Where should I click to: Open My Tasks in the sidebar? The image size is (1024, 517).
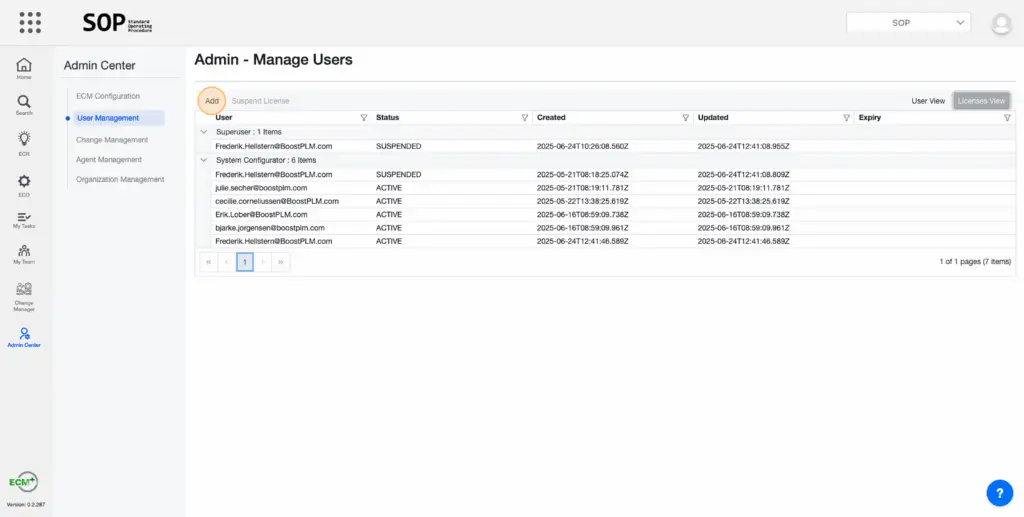(24, 221)
